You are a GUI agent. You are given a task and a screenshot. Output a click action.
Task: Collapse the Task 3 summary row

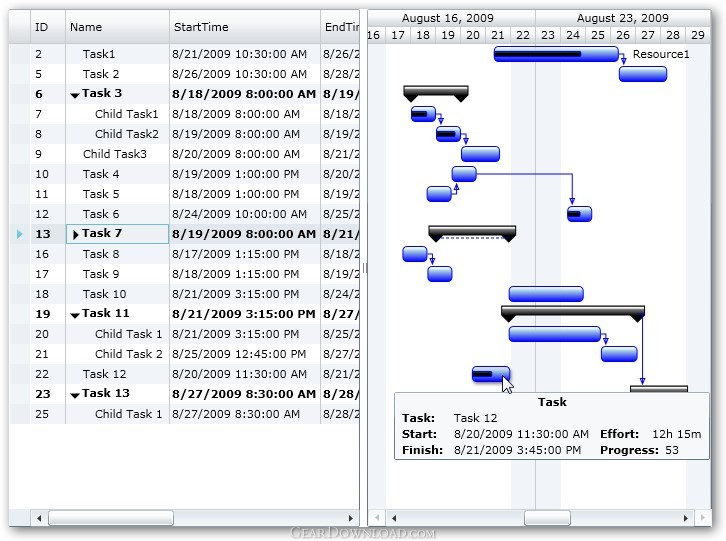pos(75,95)
